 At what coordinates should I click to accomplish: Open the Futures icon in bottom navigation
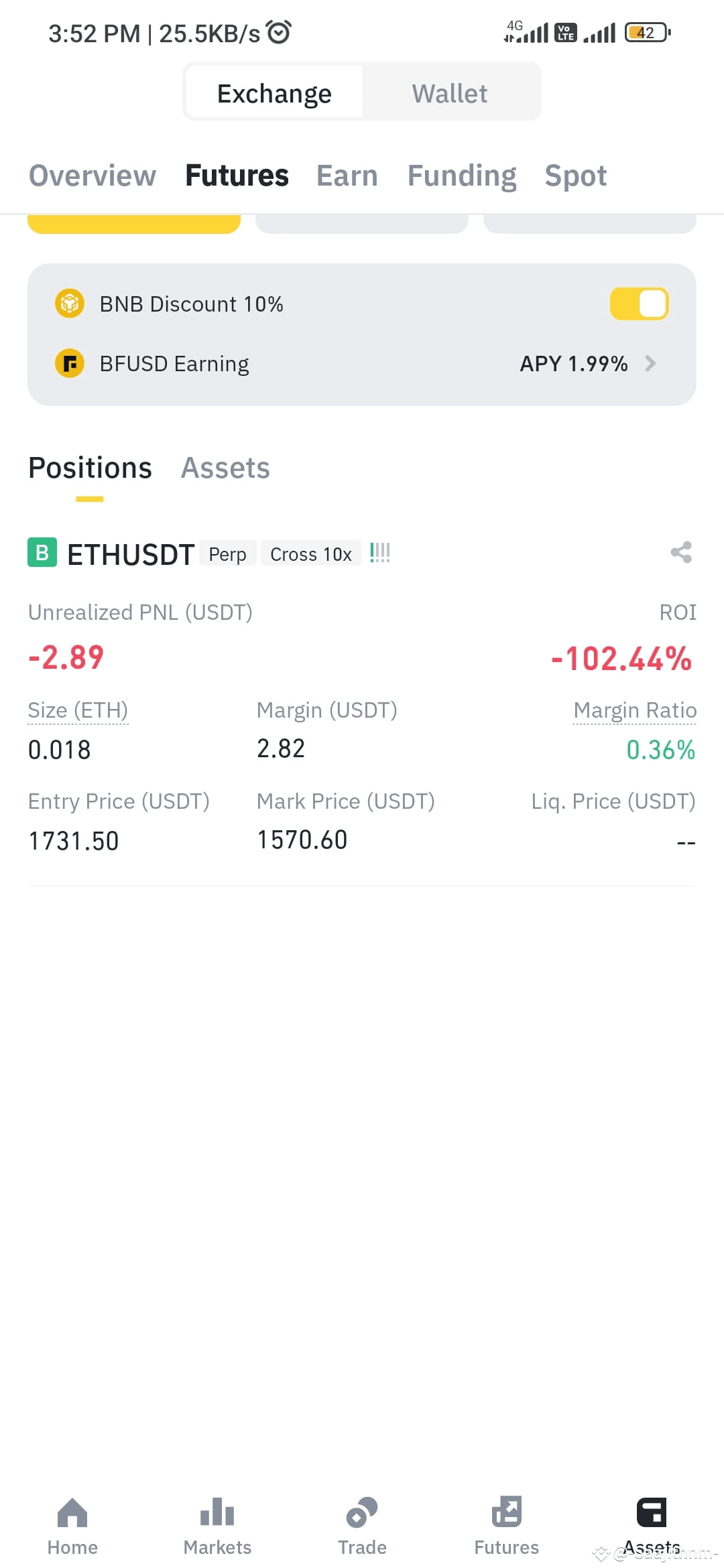(507, 1512)
